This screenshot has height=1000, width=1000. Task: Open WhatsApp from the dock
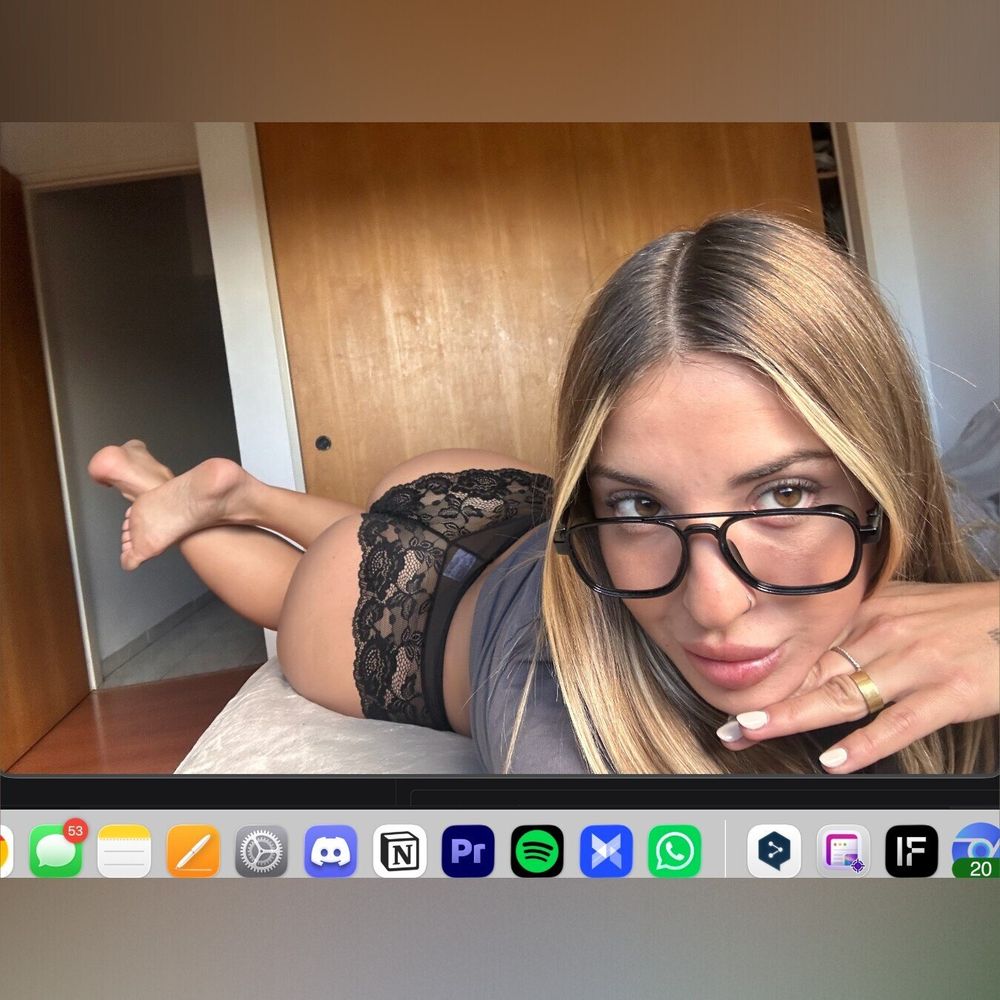tap(675, 851)
